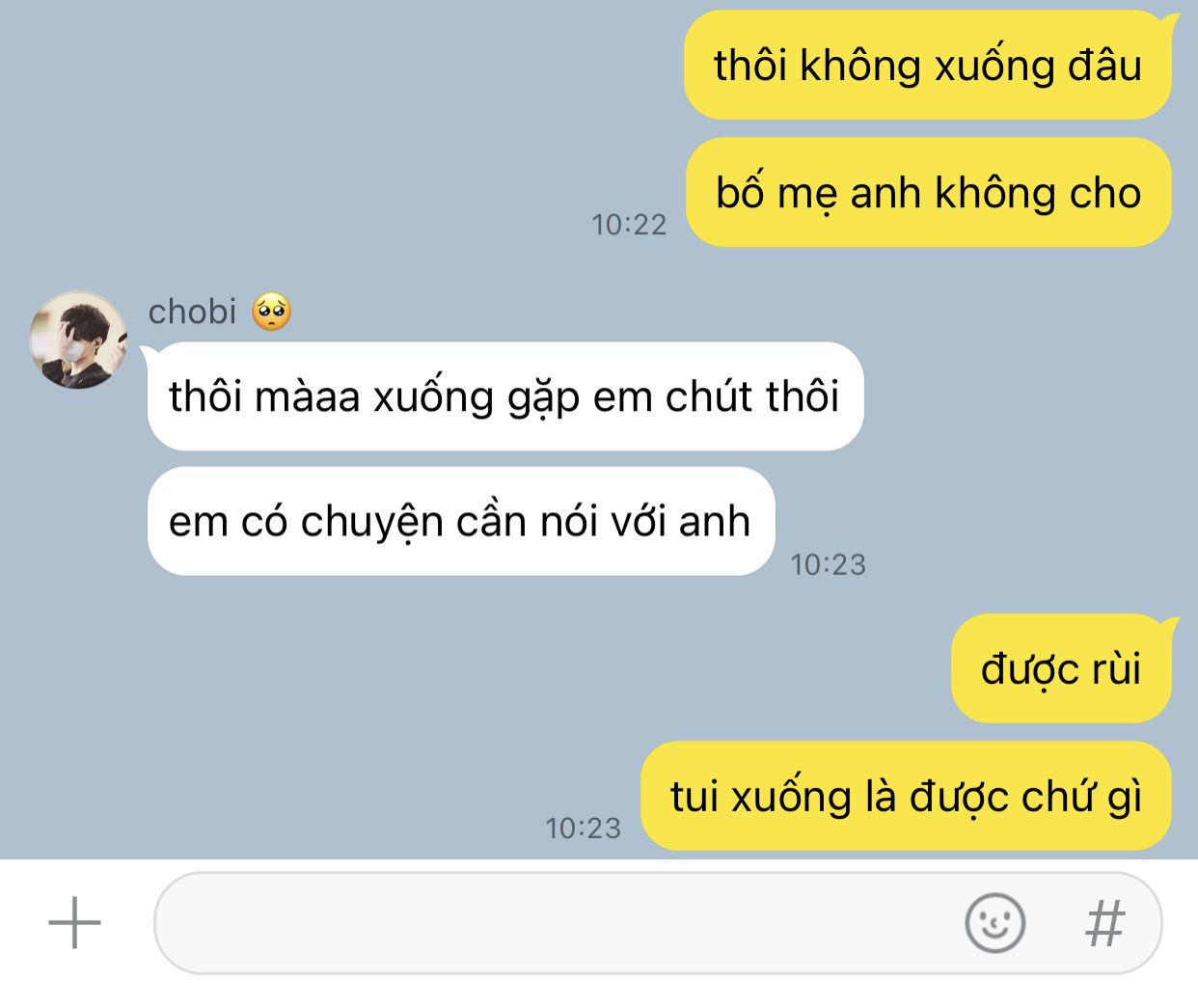This screenshot has height=1008, width=1198.
Task: Tap the 10:23 timestamp beside chobi's message
Action: [828, 564]
